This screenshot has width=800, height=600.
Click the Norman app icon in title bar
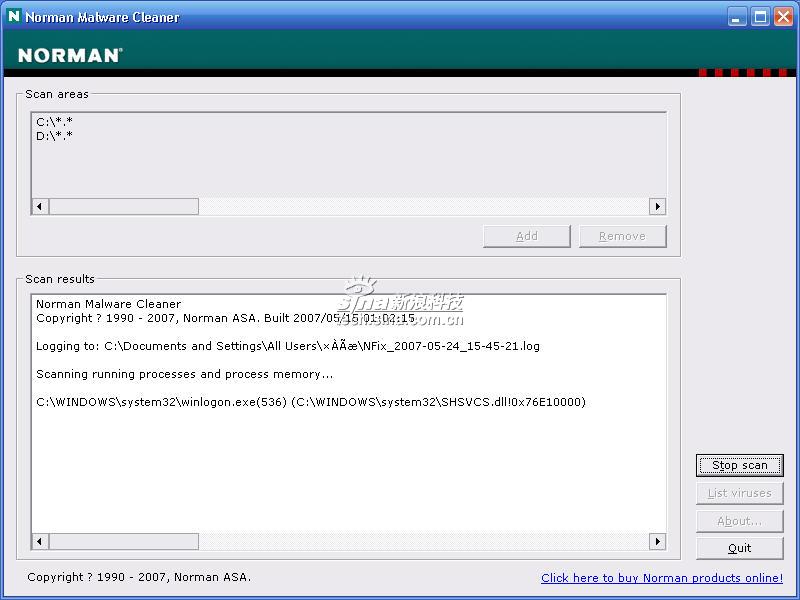14,17
